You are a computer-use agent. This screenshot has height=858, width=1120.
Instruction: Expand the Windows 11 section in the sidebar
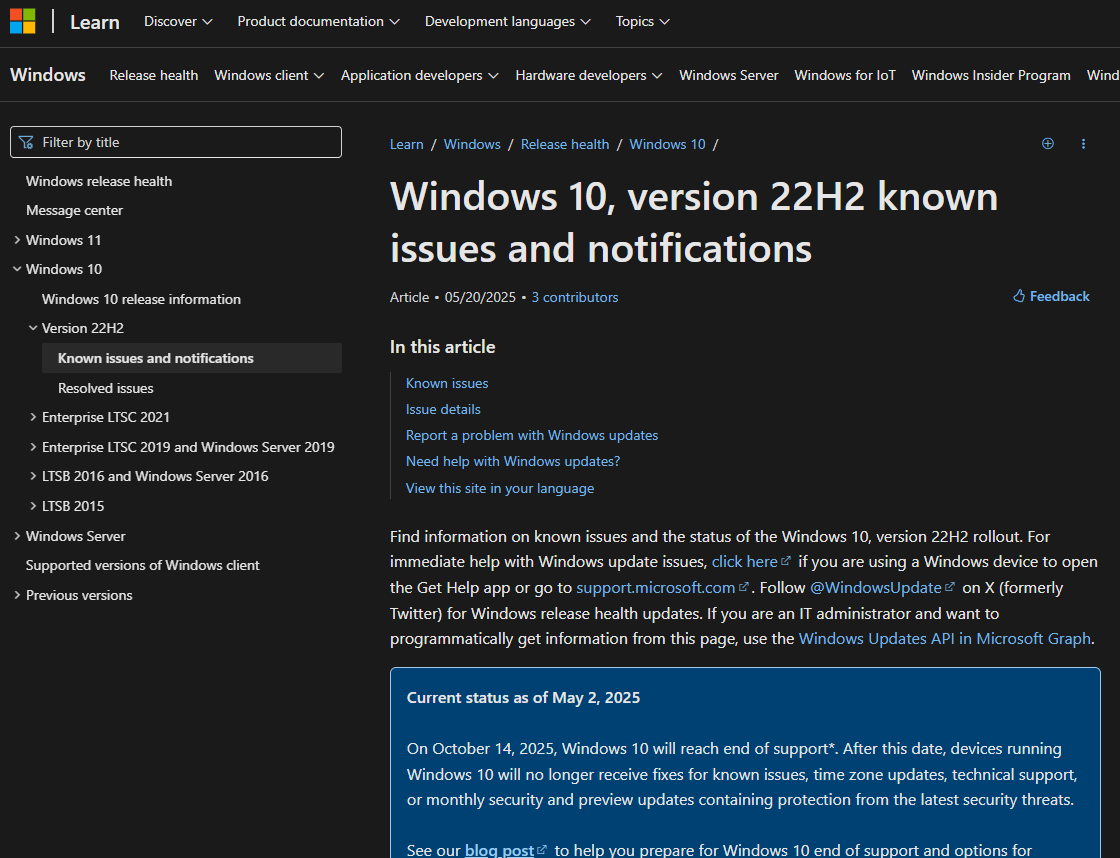pos(17,239)
